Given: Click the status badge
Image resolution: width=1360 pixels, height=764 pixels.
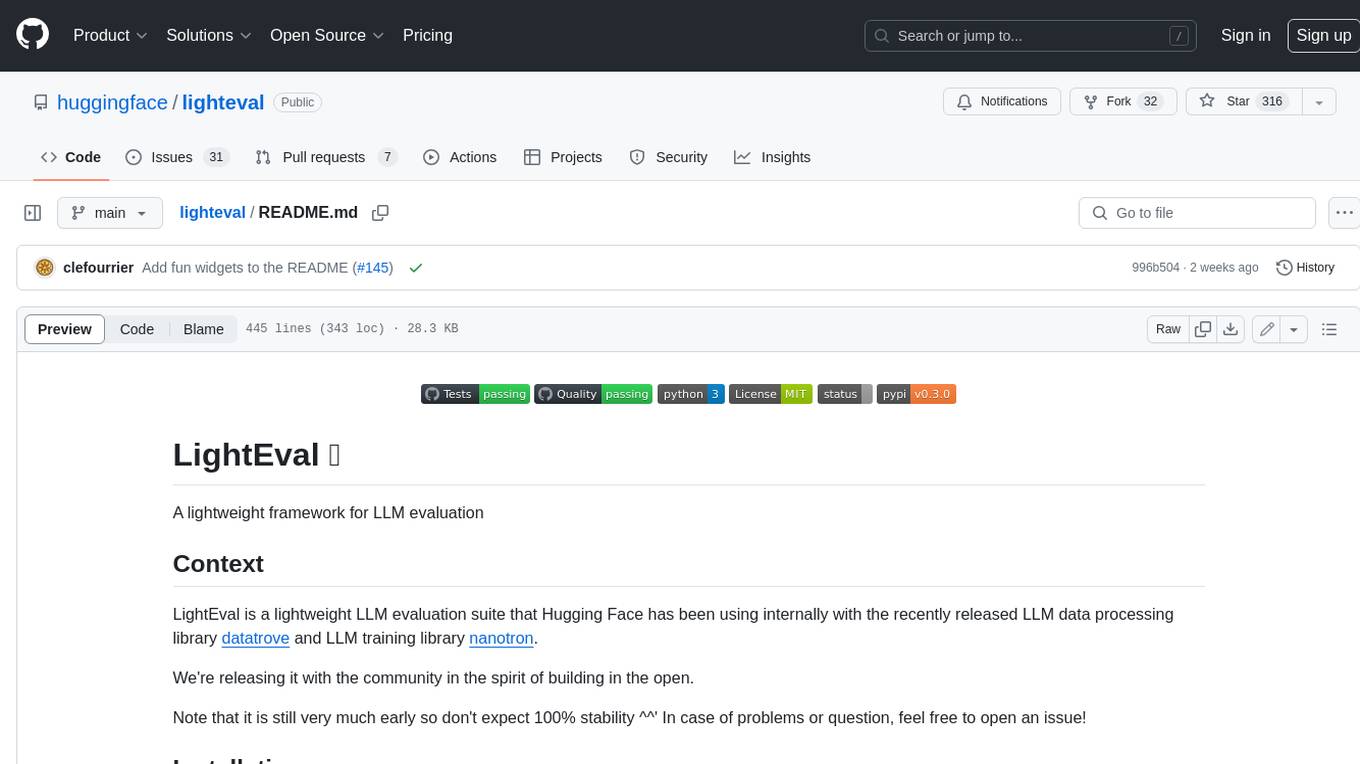Looking at the screenshot, I should pos(845,394).
